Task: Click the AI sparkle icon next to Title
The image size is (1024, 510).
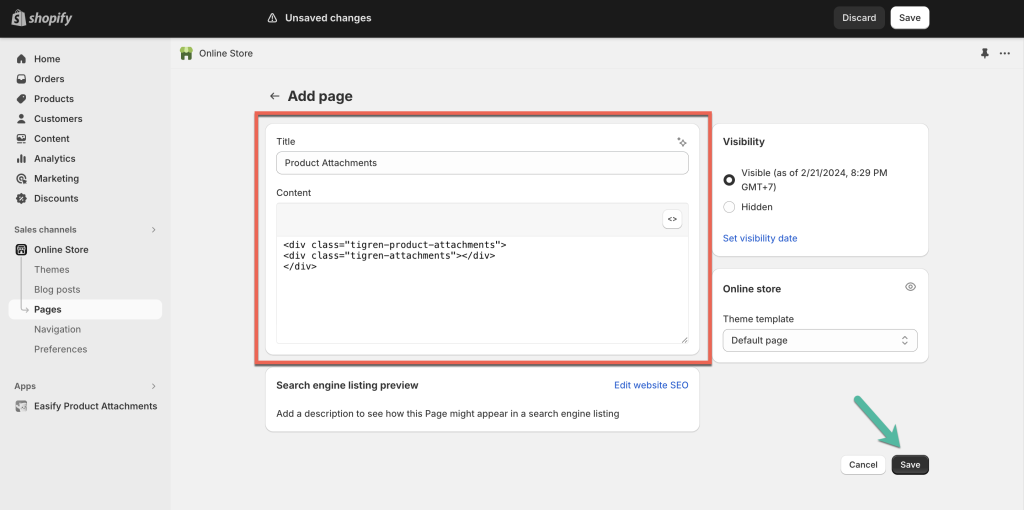Action: point(682,142)
